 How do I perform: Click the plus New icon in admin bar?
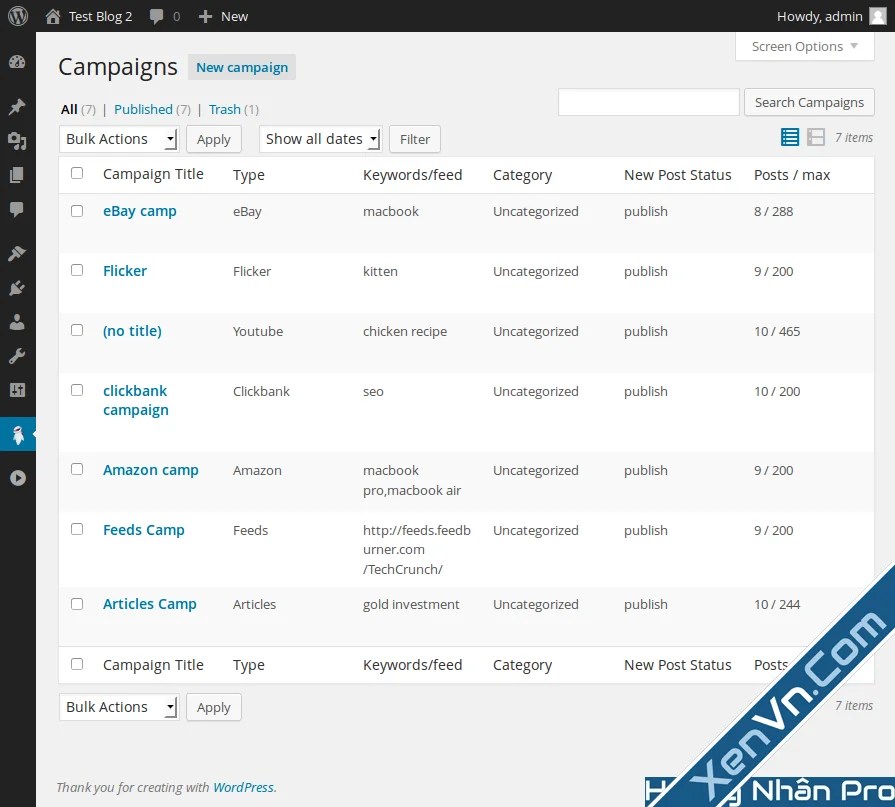click(x=205, y=17)
